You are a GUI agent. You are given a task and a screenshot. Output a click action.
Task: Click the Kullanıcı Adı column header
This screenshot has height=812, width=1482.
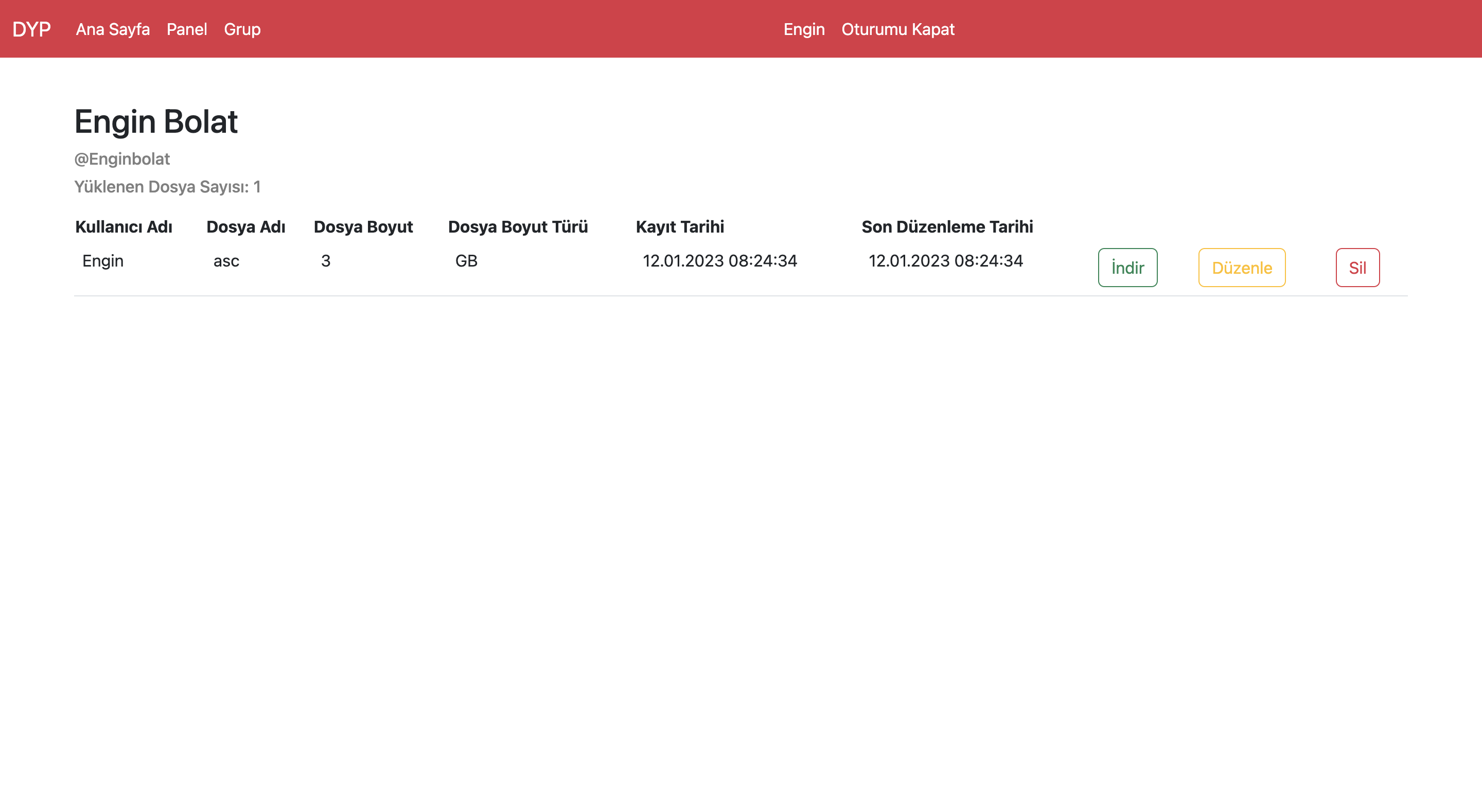coord(123,227)
